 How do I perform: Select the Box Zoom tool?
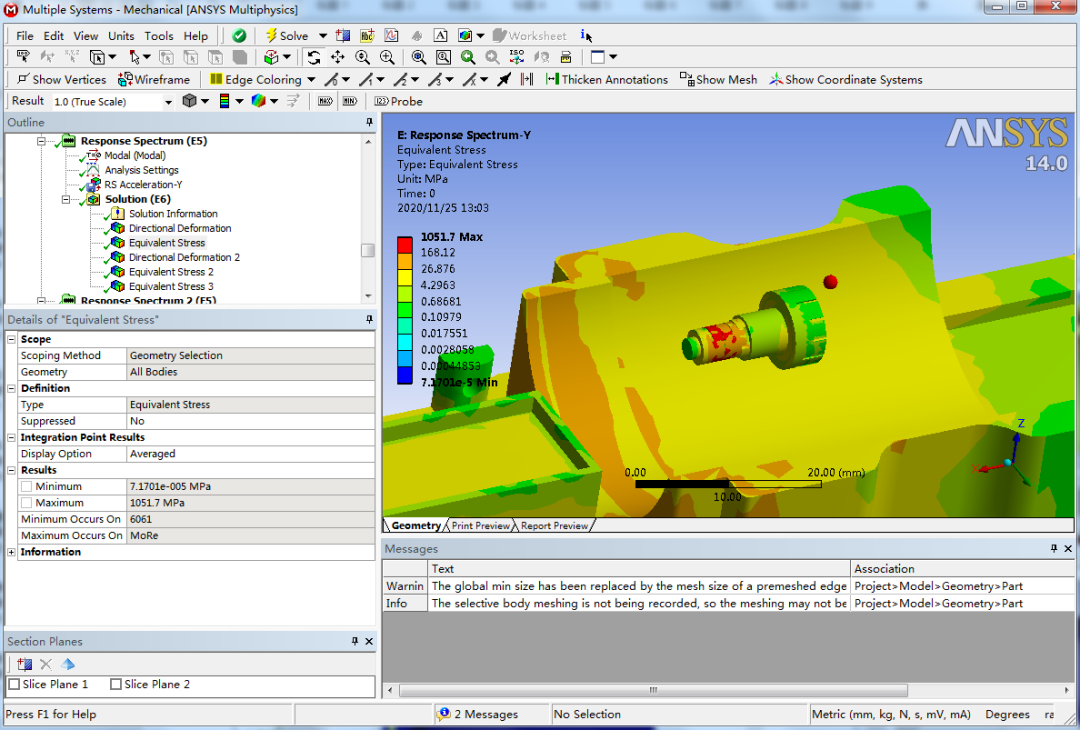click(x=444, y=57)
